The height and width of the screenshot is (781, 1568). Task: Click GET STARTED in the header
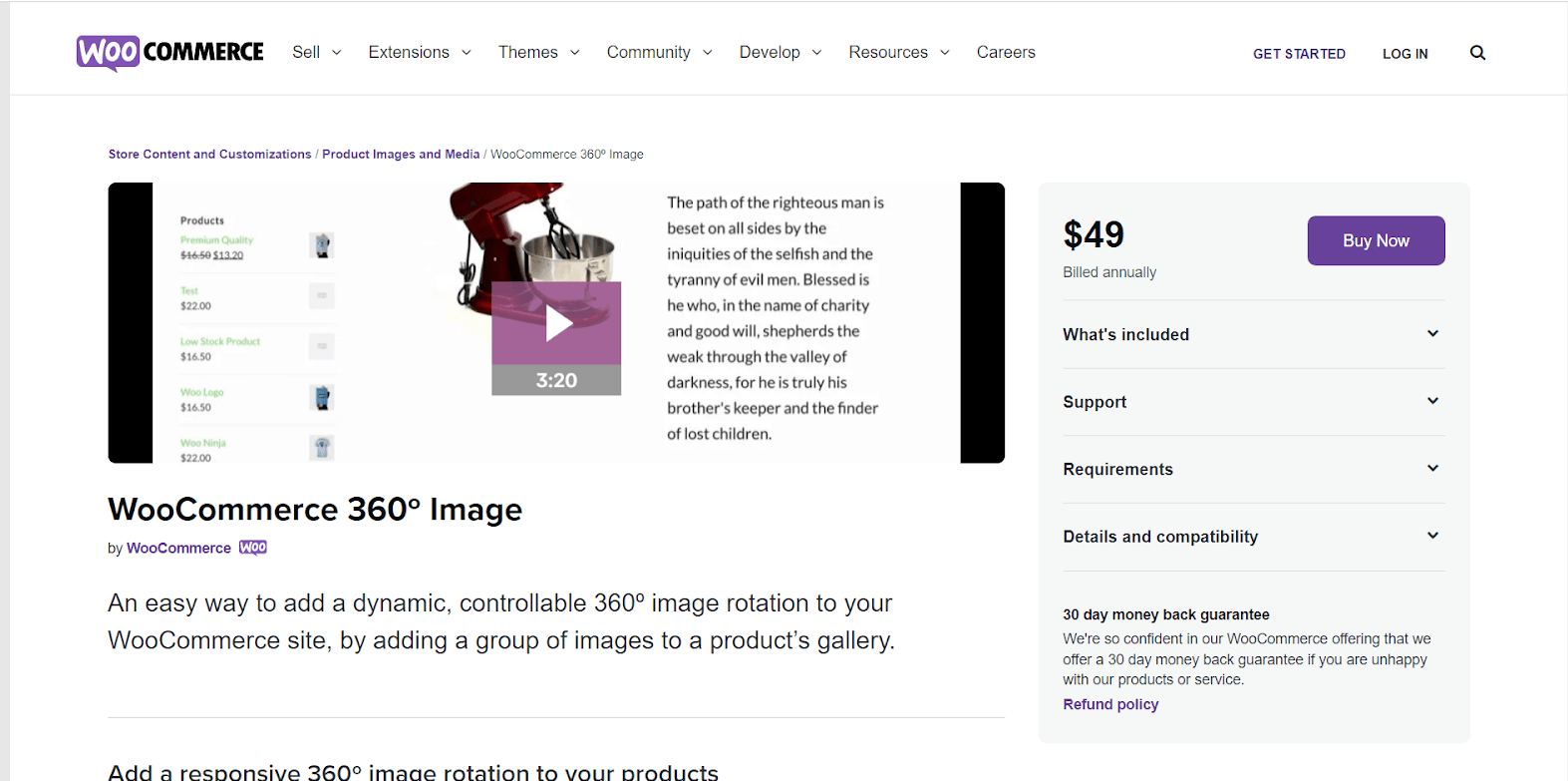[x=1299, y=54]
